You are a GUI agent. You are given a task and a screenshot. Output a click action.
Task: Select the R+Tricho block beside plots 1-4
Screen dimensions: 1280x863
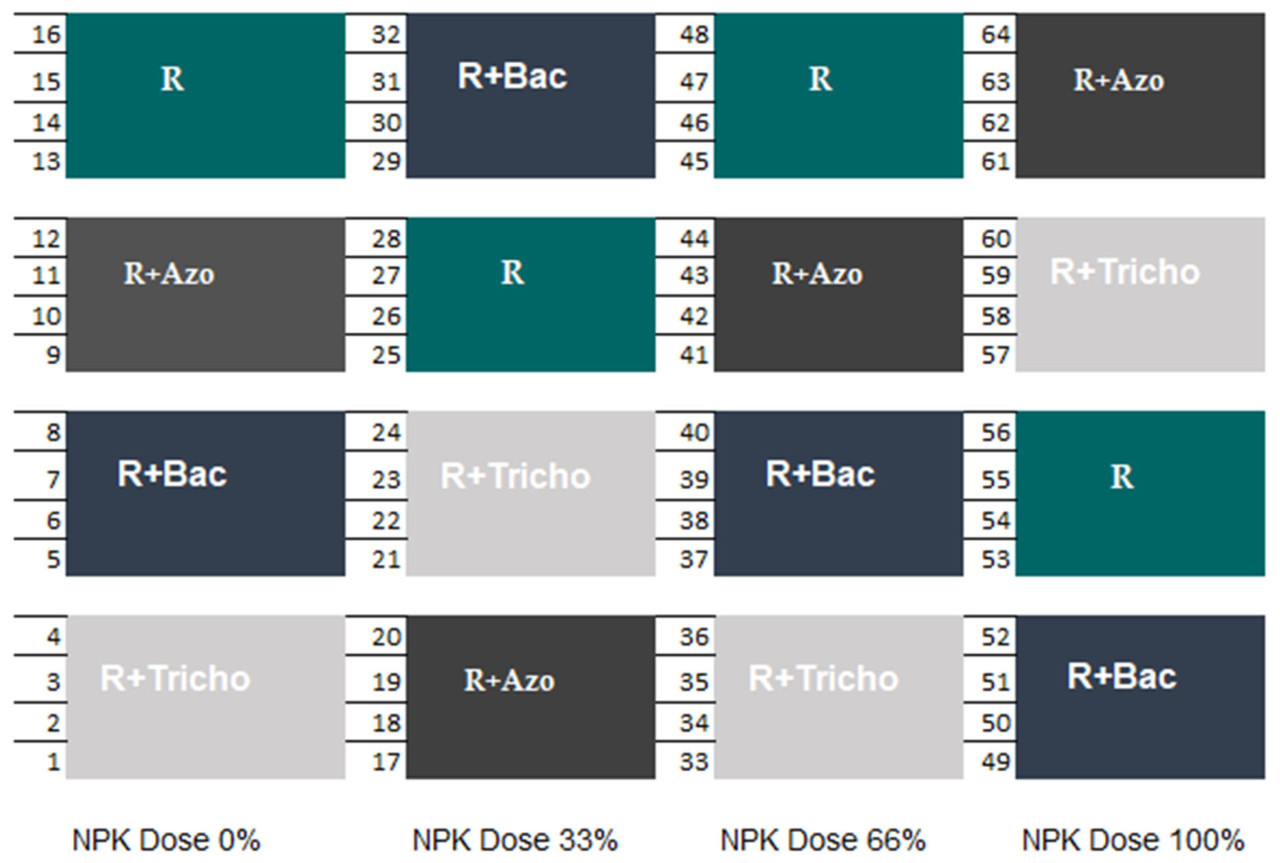(x=205, y=696)
